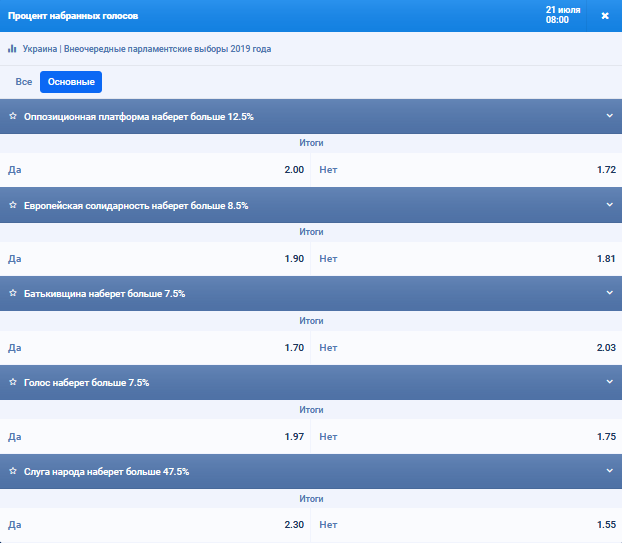
Task: Favorite the Батькивщина 7.5% market
Action: [x=13, y=293]
